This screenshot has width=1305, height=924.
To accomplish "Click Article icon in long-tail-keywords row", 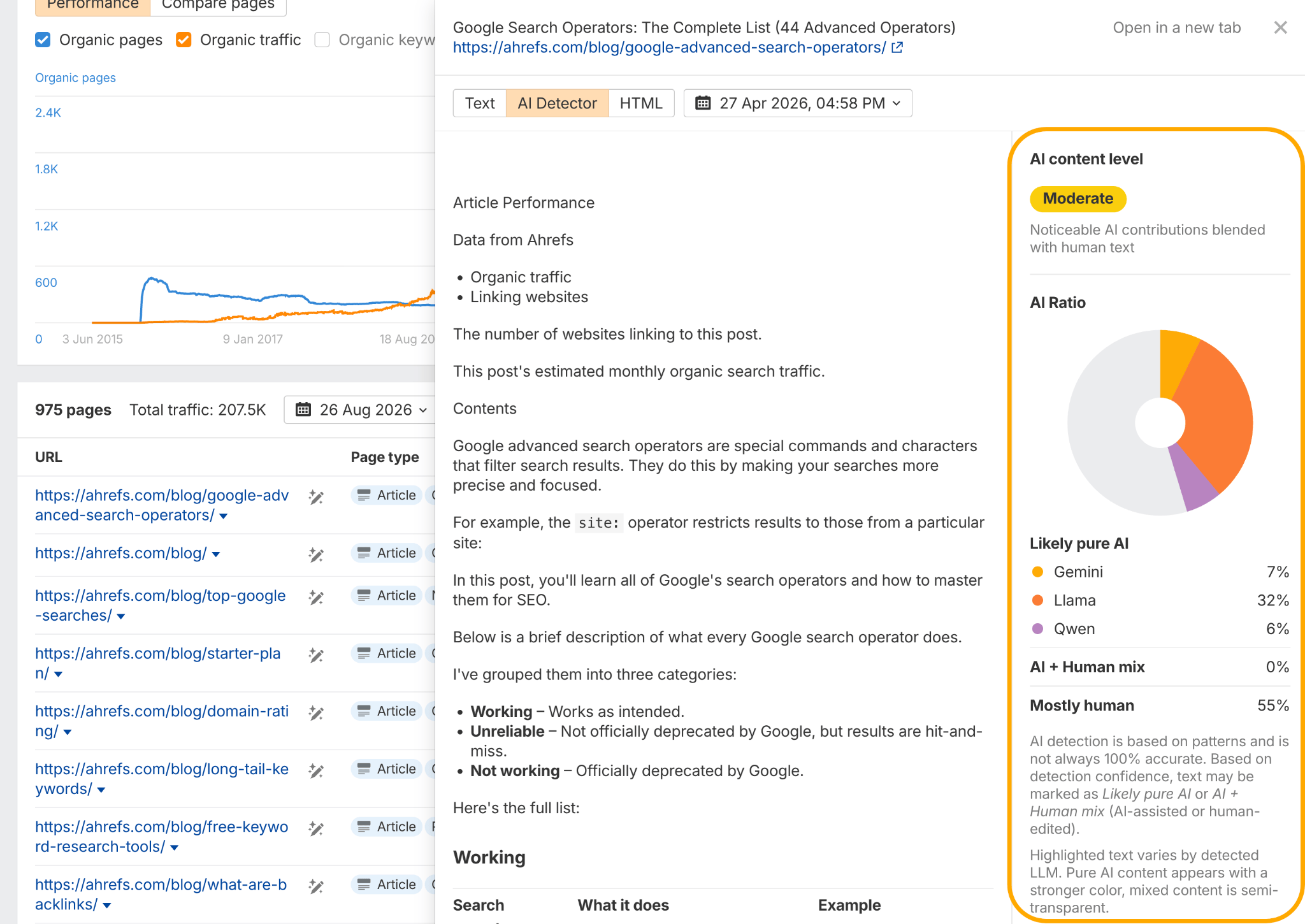I will coord(364,769).
